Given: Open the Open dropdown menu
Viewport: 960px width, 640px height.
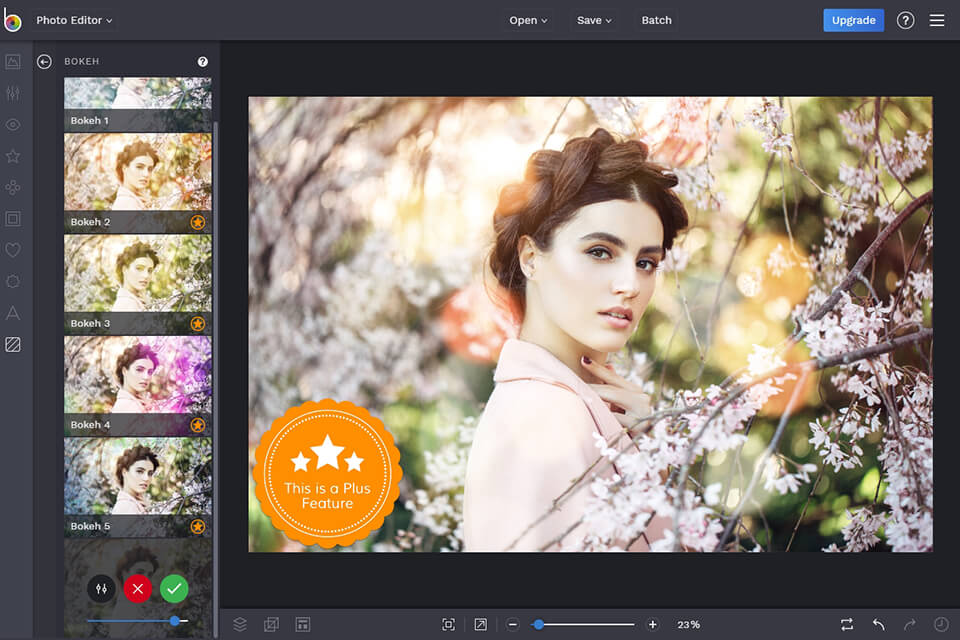Looking at the screenshot, I should tap(528, 20).
